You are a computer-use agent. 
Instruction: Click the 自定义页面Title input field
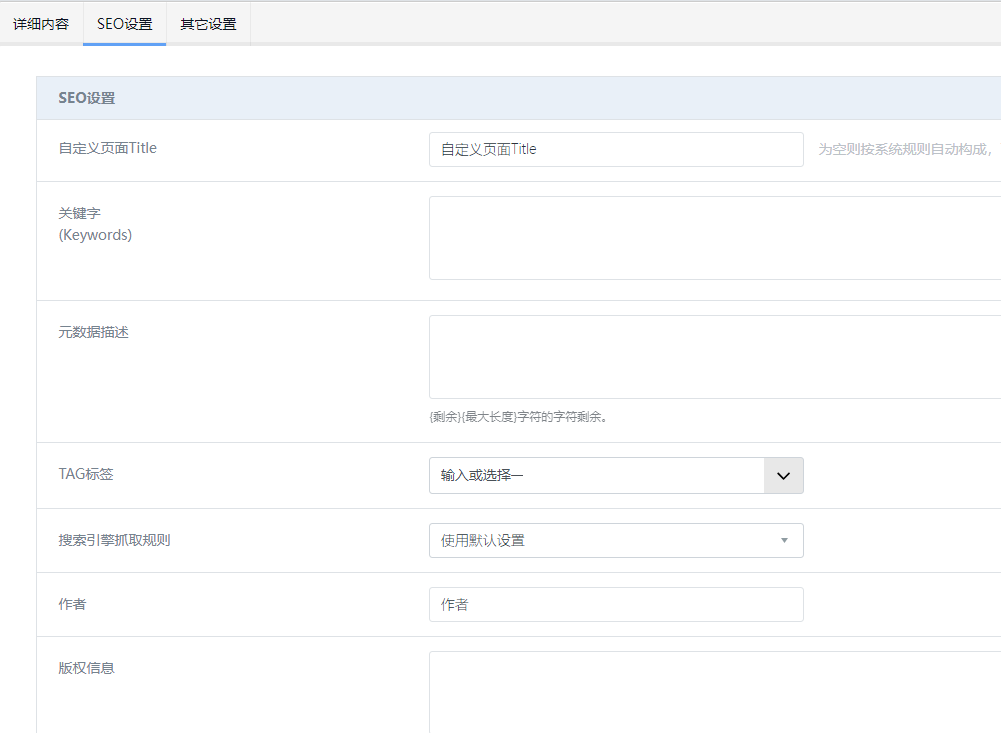coord(615,149)
